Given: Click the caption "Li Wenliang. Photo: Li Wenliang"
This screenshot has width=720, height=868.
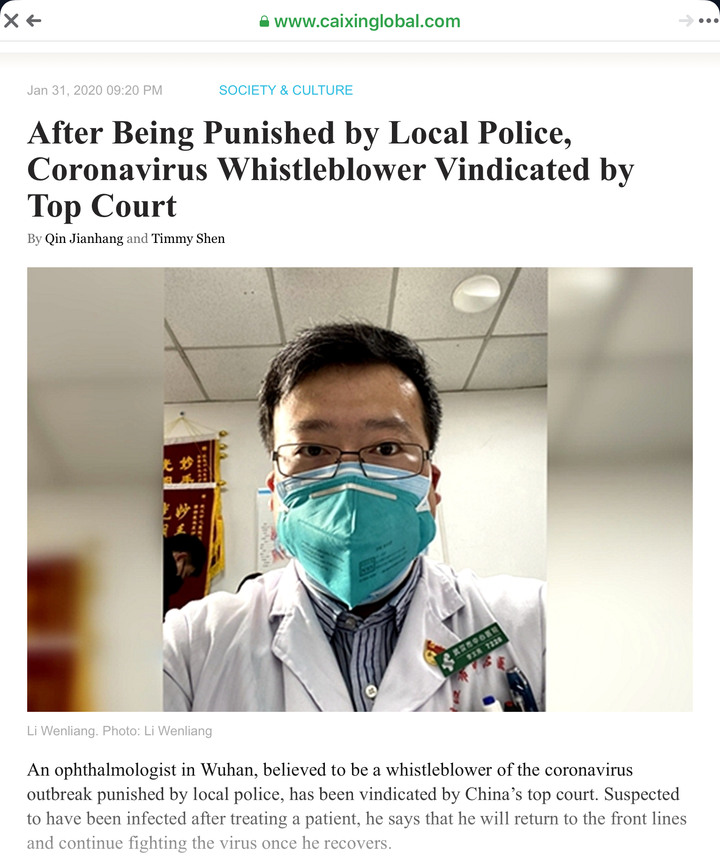Looking at the screenshot, I should coord(120,731).
